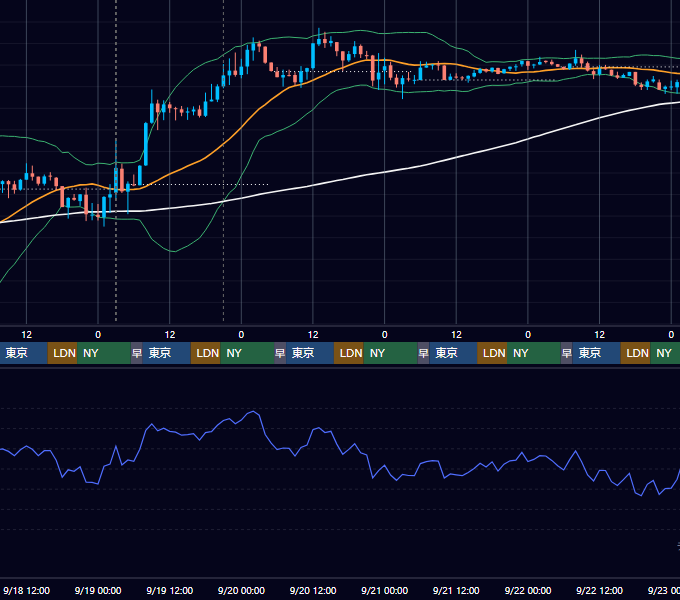Click the highest candle near 9/20 12:00
Screen dimensions: 680x600
319,40
